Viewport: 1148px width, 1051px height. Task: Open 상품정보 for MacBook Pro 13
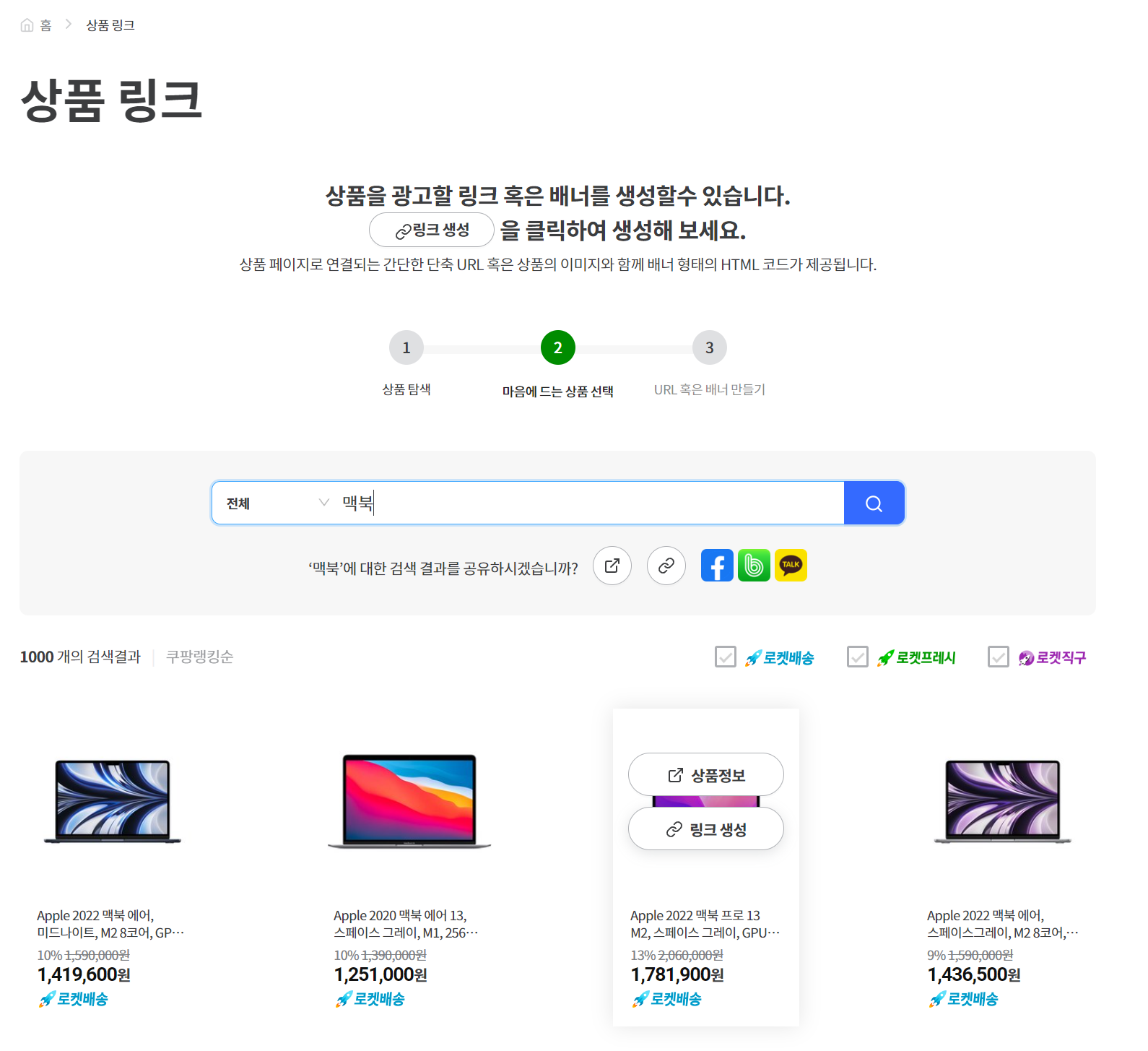tap(706, 775)
